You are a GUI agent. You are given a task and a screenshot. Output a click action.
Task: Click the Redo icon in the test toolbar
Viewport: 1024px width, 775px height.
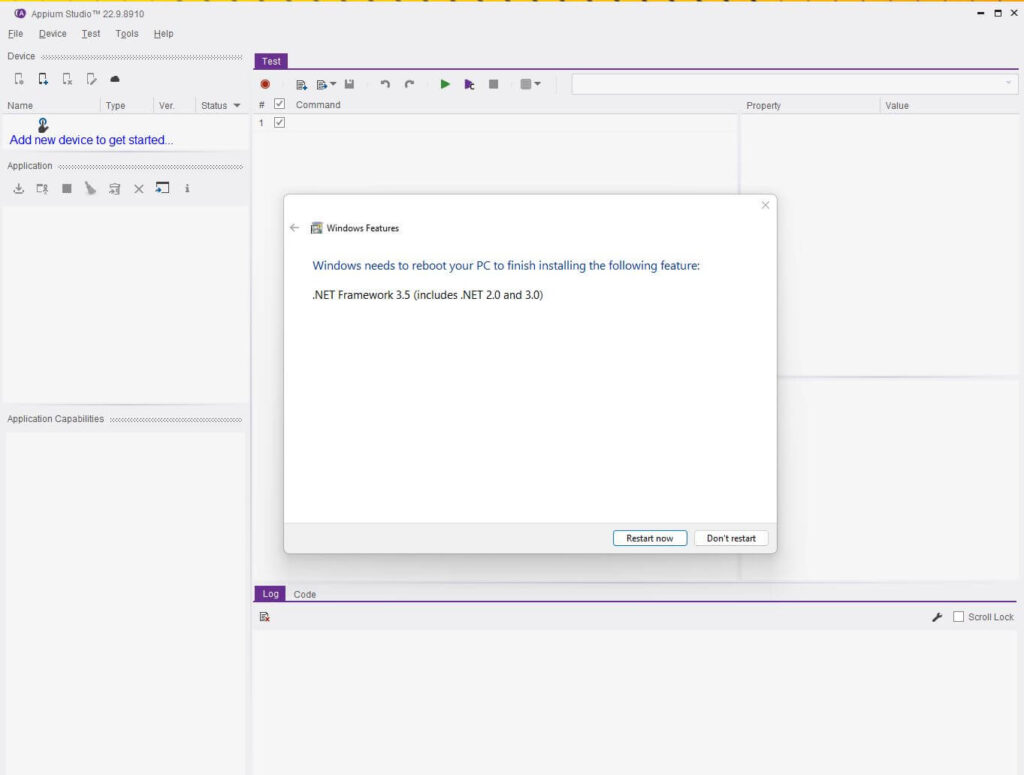[410, 84]
